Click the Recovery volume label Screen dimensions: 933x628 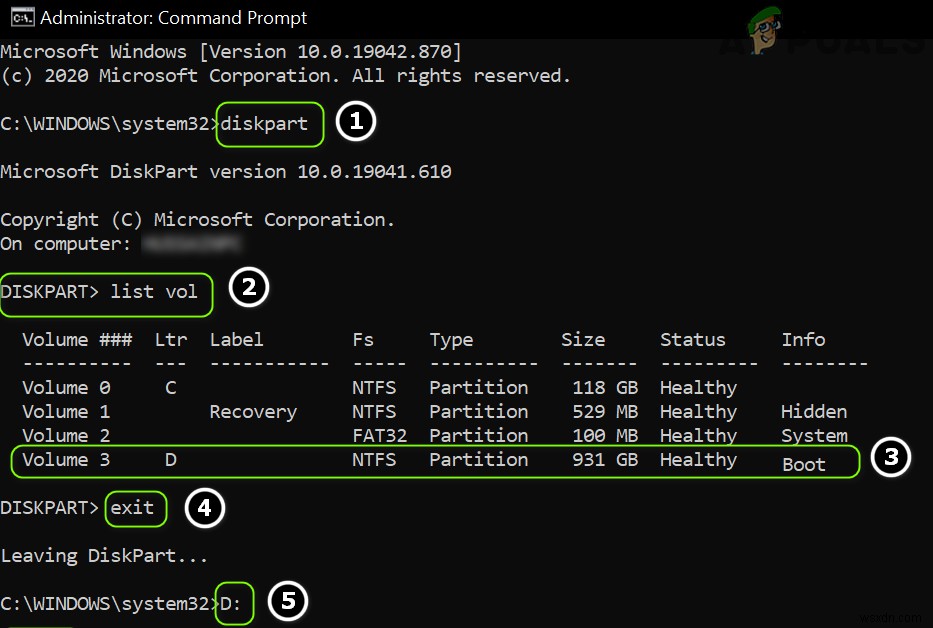252,411
